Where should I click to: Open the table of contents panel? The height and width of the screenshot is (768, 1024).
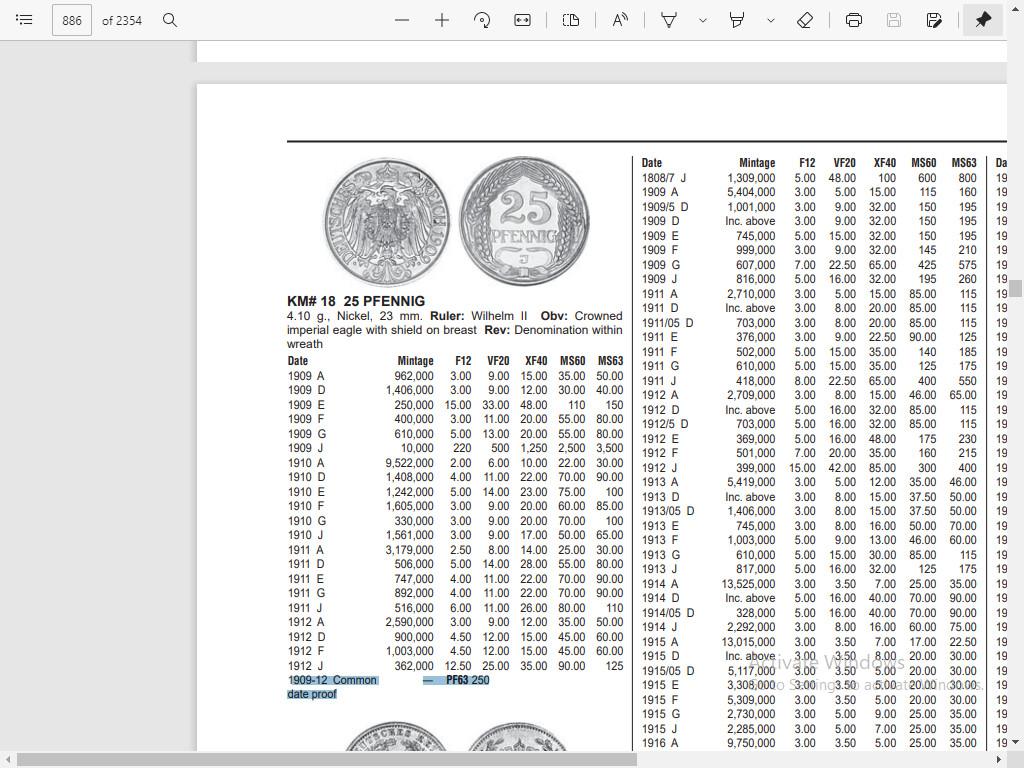point(25,20)
